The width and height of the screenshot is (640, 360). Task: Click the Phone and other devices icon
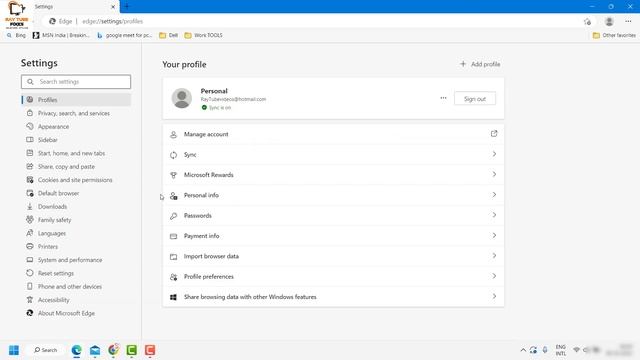[30, 287]
